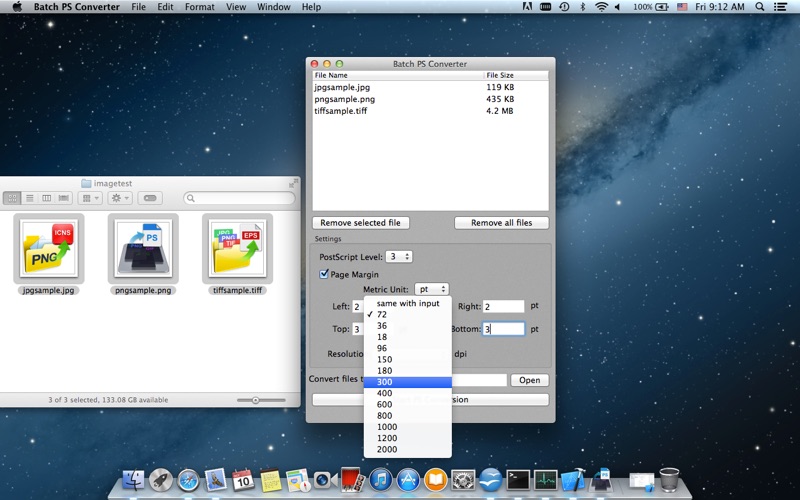
Task: Select pngsample.png thumbnail in Finder
Action: (143, 248)
